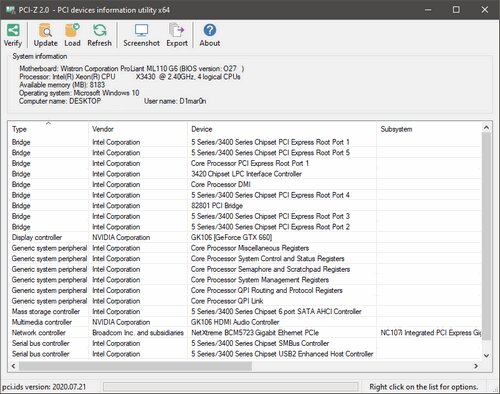Select Core Processor PCI Express Root Port 1
Screen dimensions: 500x394
point(245,163)
